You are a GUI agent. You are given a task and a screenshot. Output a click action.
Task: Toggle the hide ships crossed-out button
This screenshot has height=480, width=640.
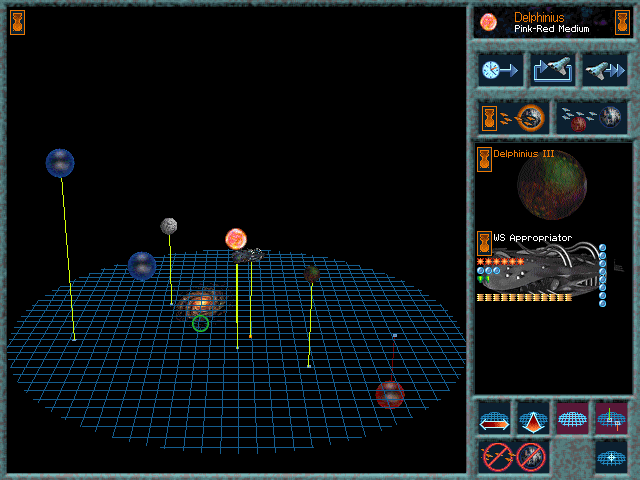(496, 456)
